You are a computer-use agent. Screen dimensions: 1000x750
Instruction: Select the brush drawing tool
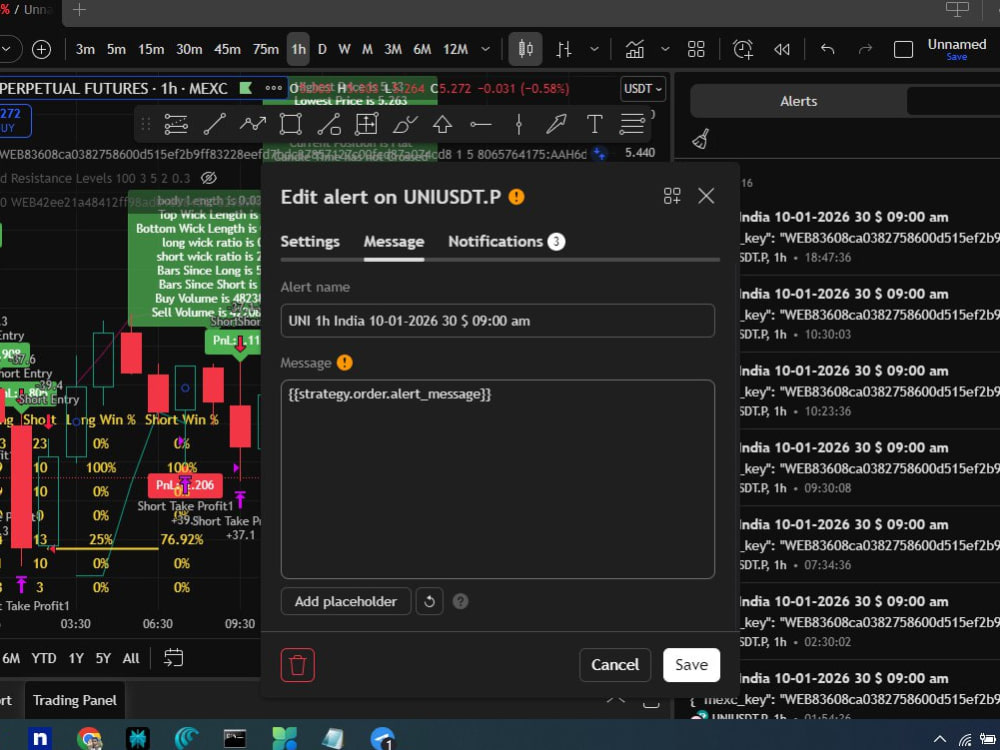tap(404, 124)
